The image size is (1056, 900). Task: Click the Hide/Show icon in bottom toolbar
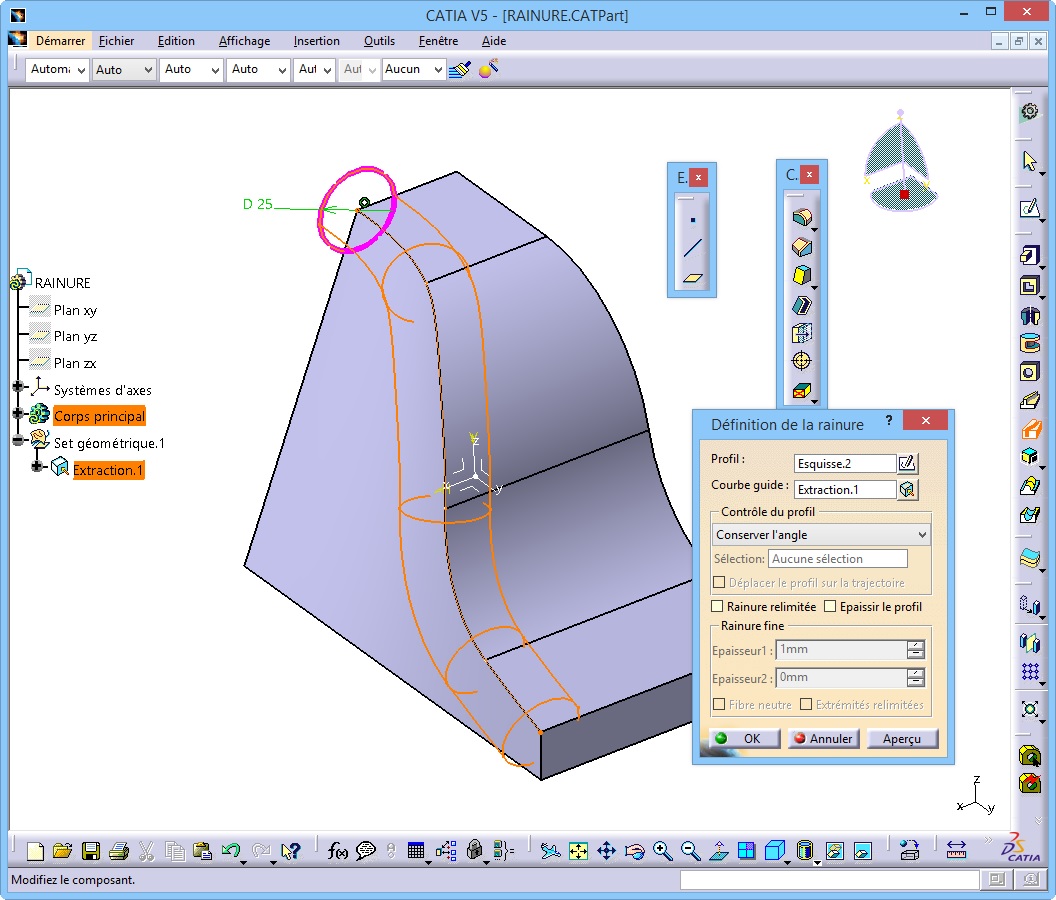pos(834,851)
